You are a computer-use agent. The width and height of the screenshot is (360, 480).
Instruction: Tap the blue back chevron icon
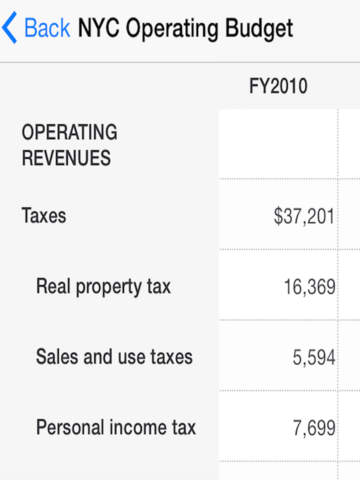9,28
